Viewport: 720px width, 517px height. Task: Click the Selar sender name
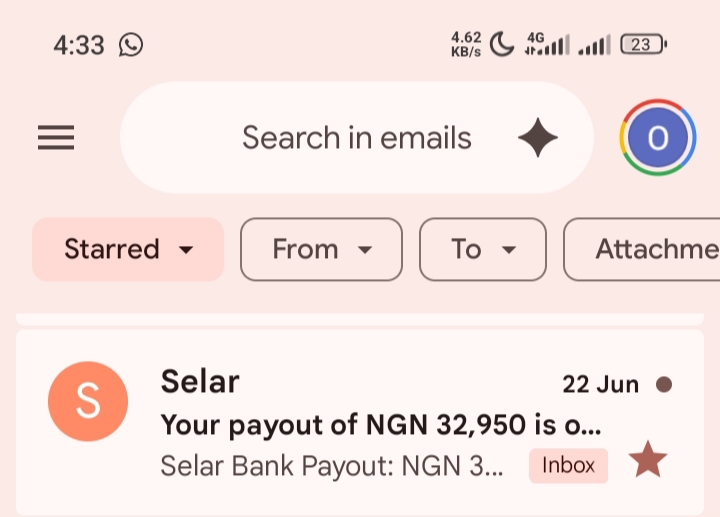pos(200,382)
